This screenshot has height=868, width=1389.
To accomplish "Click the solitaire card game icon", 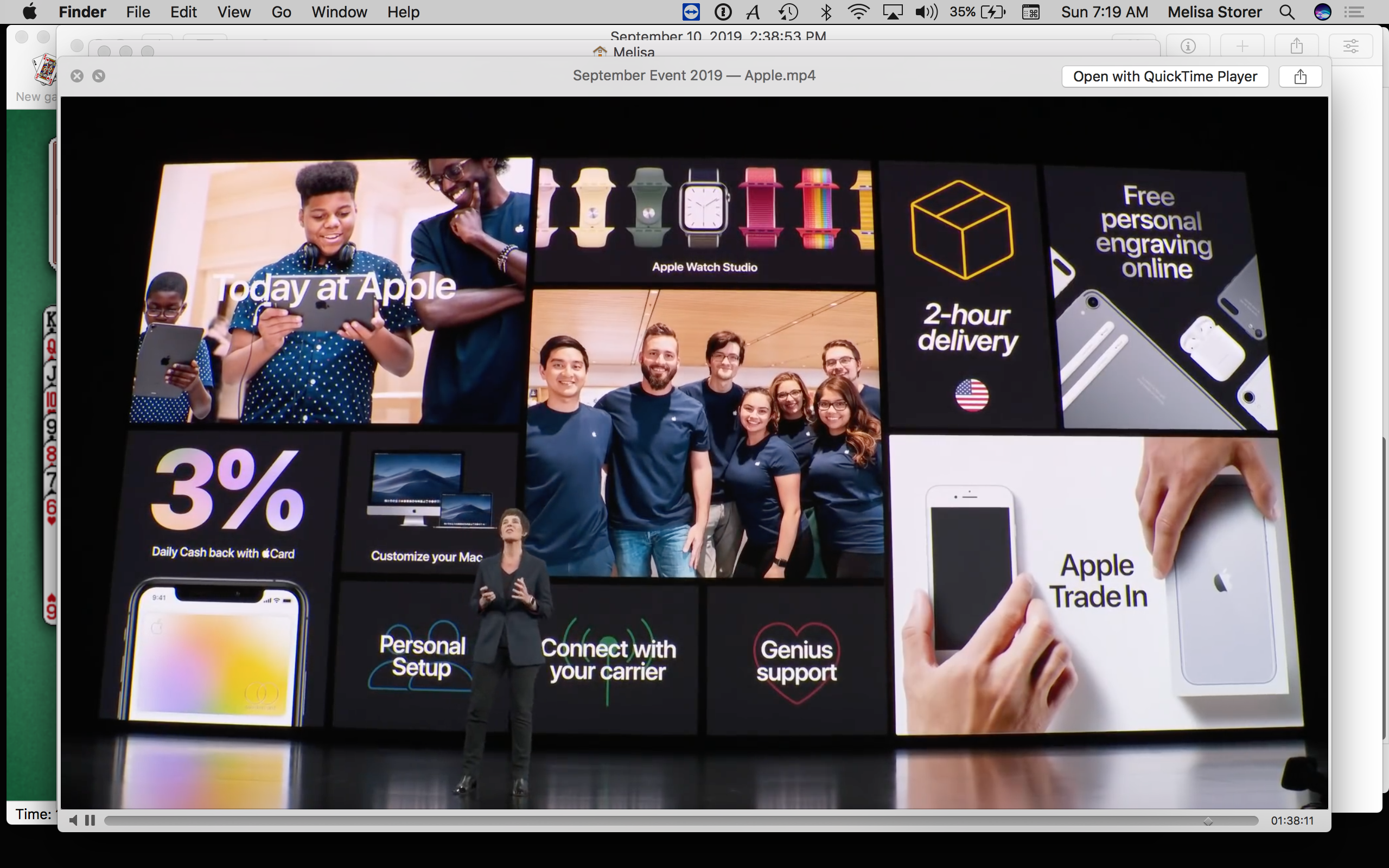I will [45, 69].
